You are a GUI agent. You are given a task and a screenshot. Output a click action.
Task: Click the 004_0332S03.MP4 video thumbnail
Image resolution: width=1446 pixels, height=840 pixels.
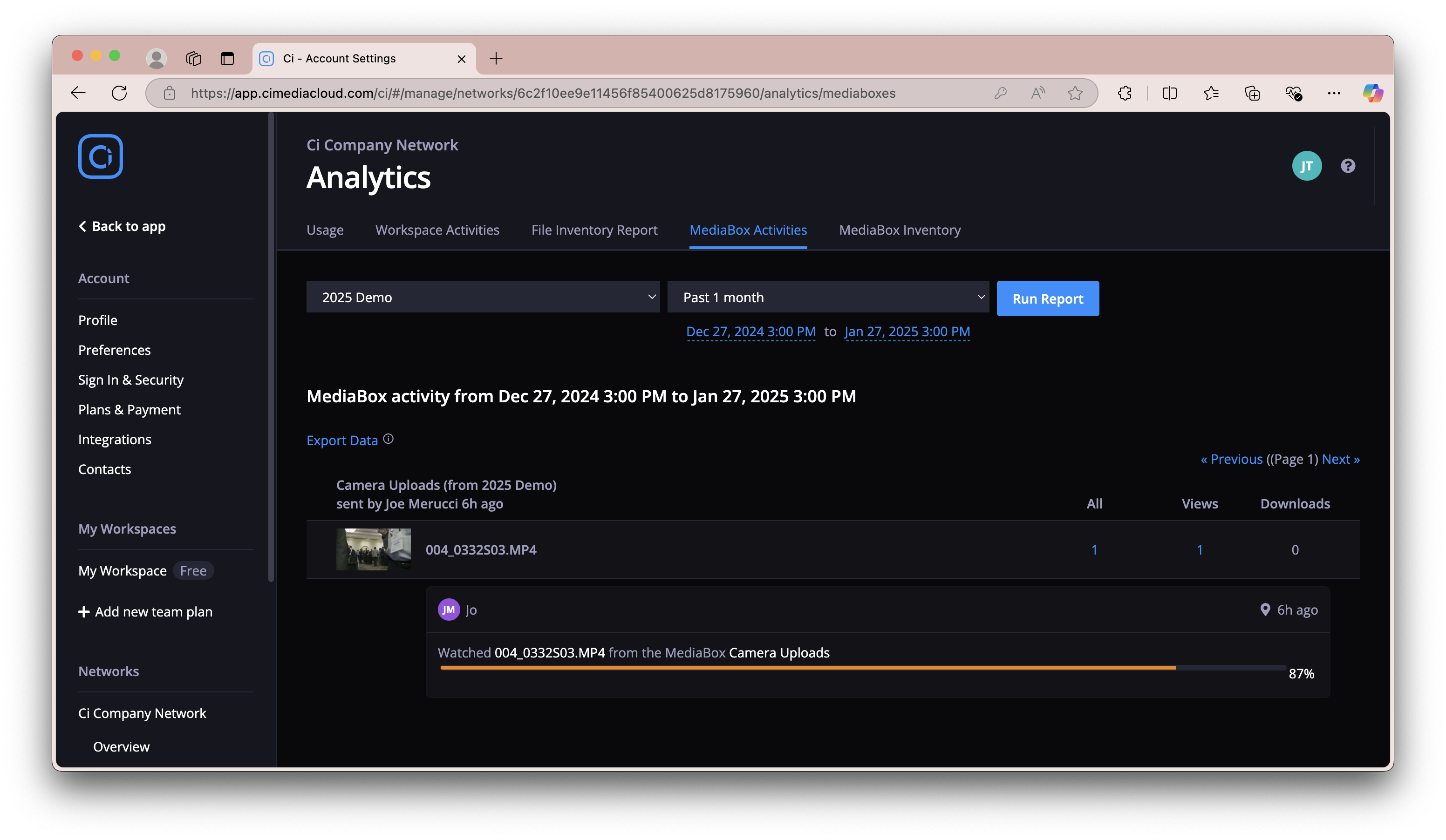pyautogui.click(x=374, y=549)
